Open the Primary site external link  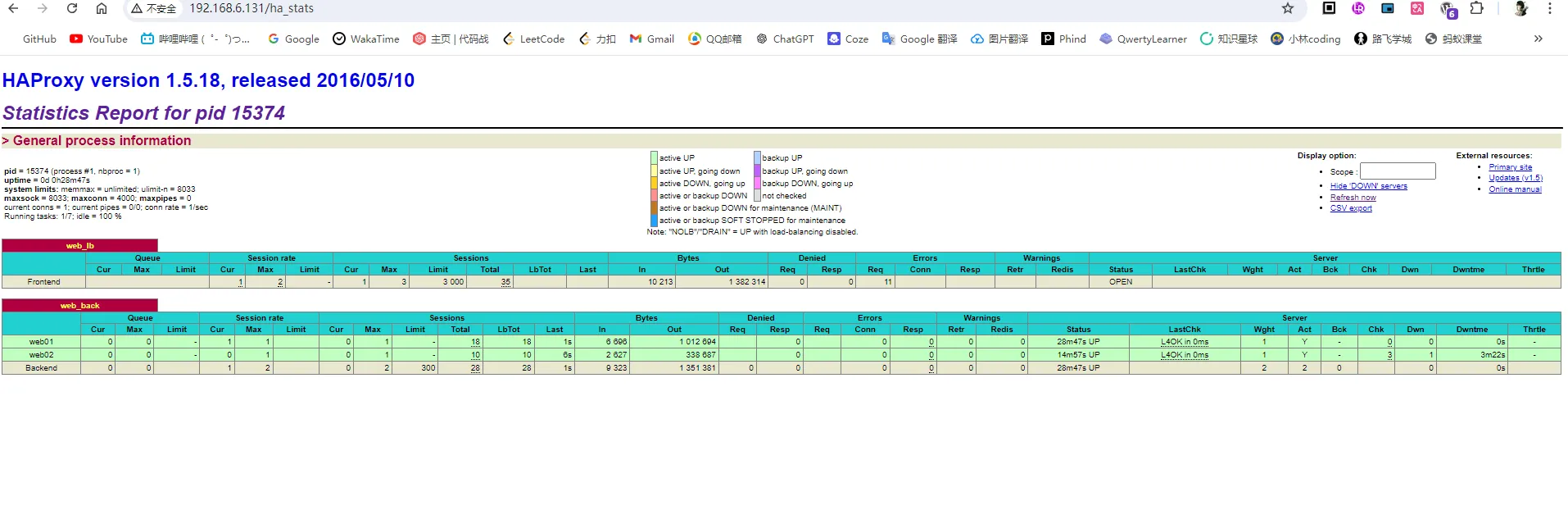click(x=1510, y=167)
